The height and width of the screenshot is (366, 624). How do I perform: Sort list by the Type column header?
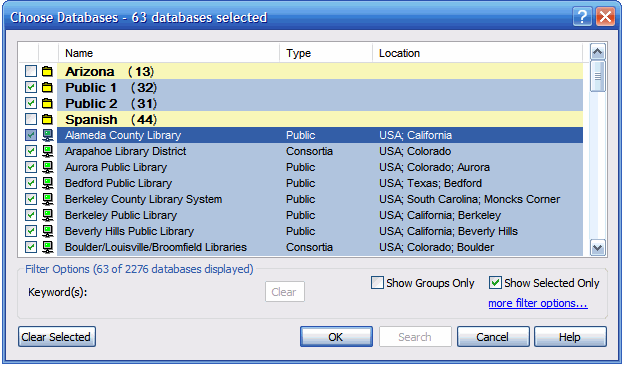click(x=326, y=53)
